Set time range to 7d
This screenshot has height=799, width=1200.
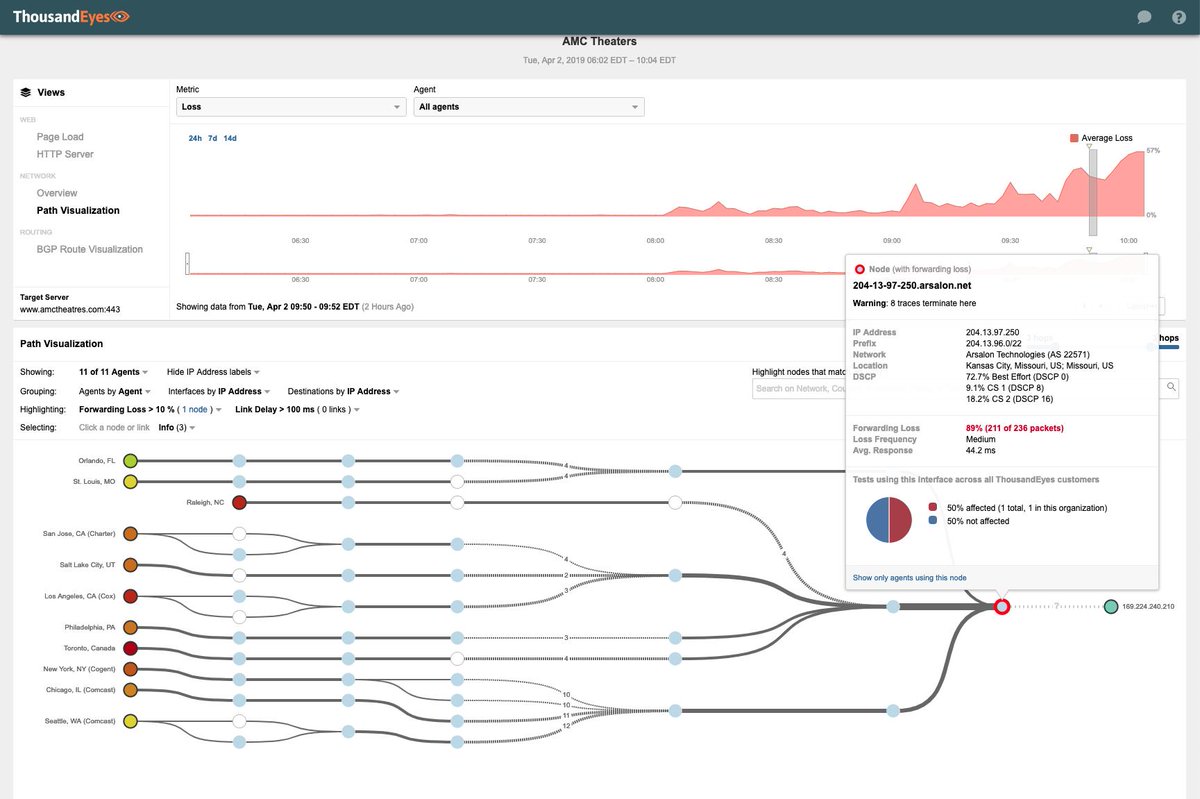click(212, 138)
